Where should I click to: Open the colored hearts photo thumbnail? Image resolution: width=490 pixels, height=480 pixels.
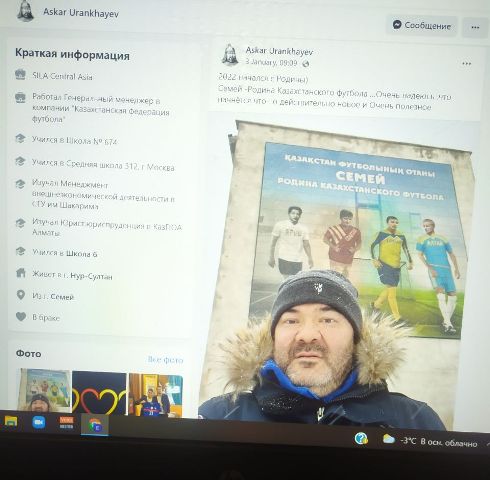click(99, 393)
